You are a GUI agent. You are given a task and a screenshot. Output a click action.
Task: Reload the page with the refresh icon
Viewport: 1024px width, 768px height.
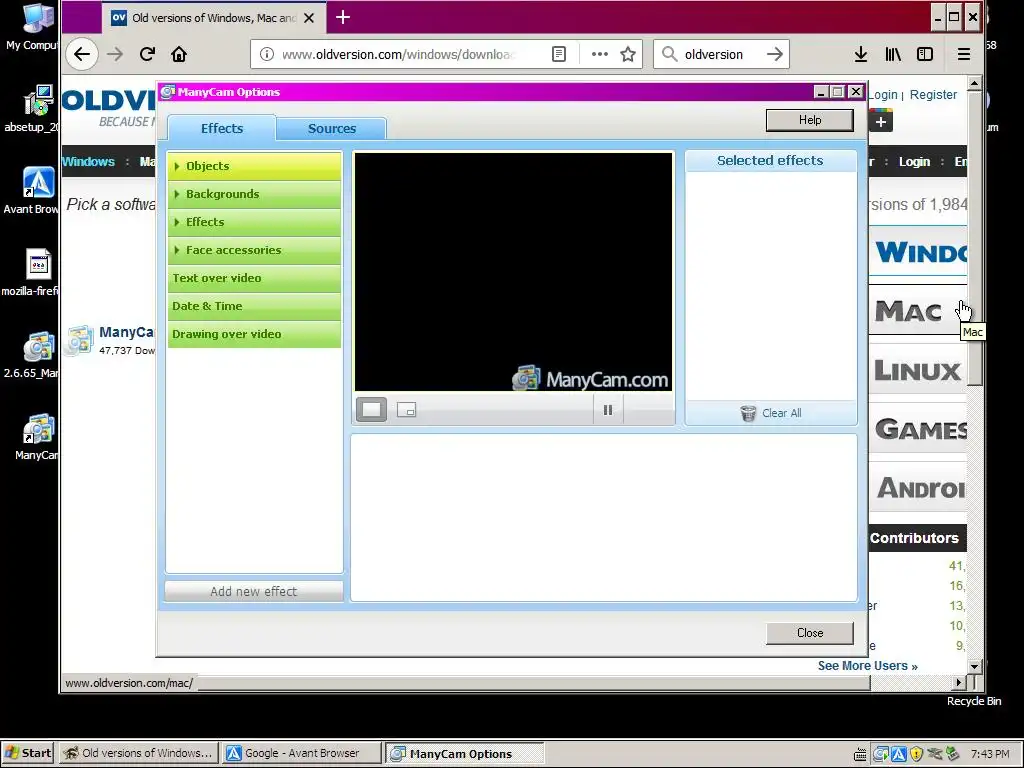coord(147,54)
